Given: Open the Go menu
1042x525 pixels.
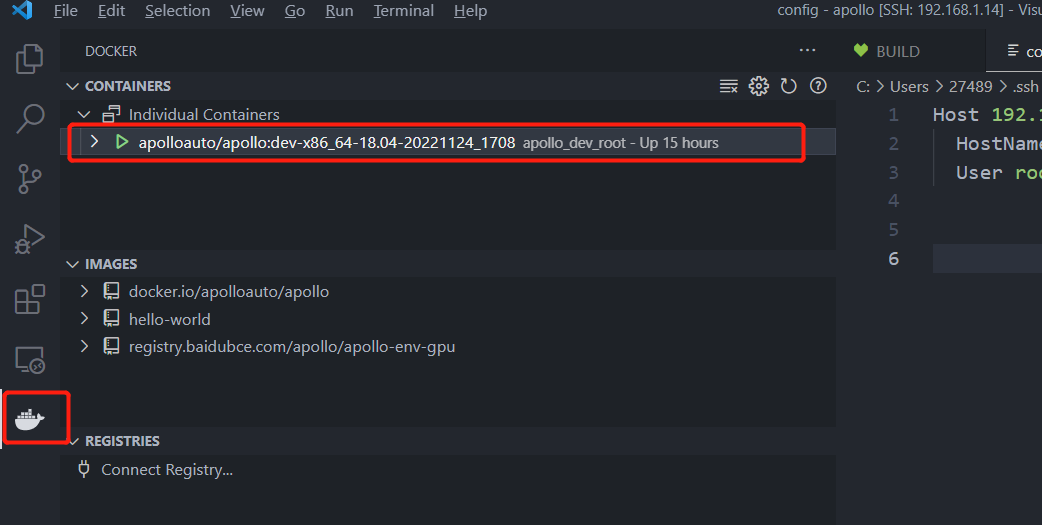Looking at the screenshot, I should click(294, 11).
